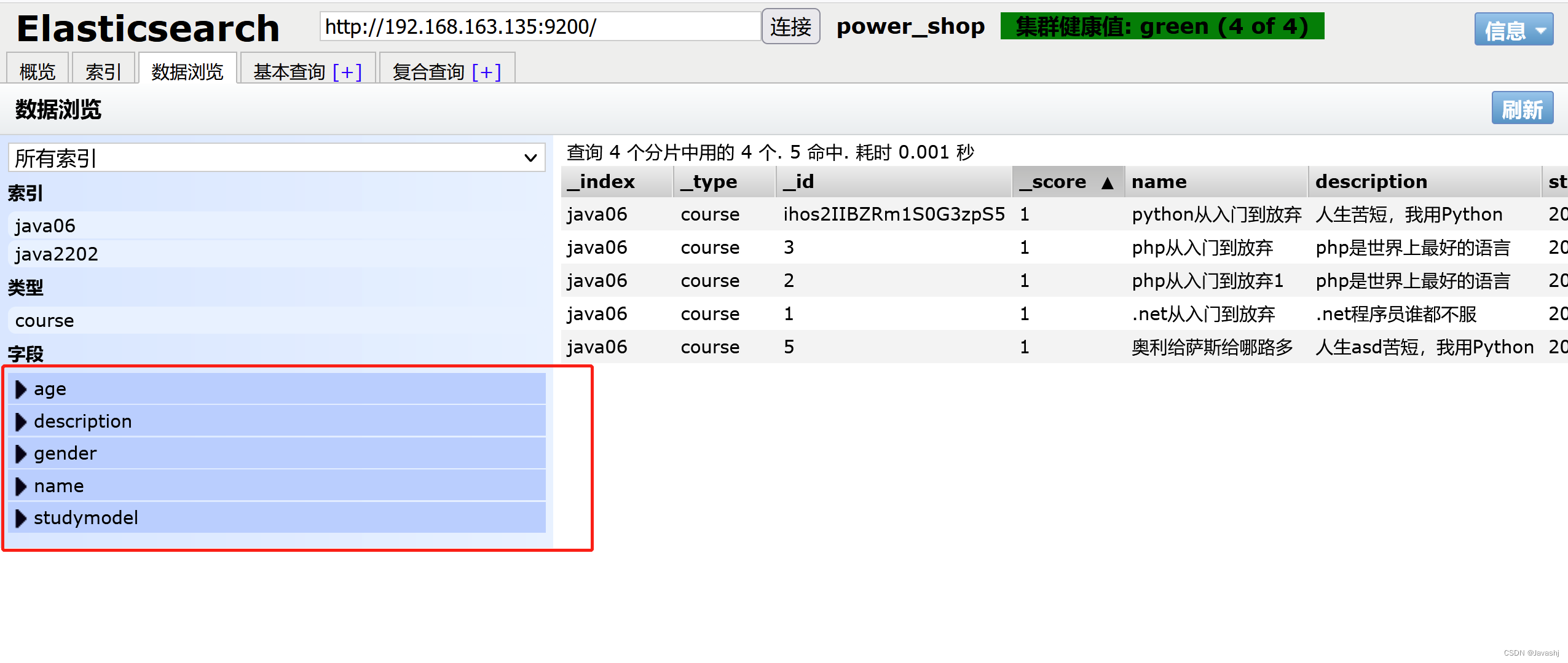Open the 复合查询 tab
This screenshot has height=663, width=1568.
click(x=428, y=72)
